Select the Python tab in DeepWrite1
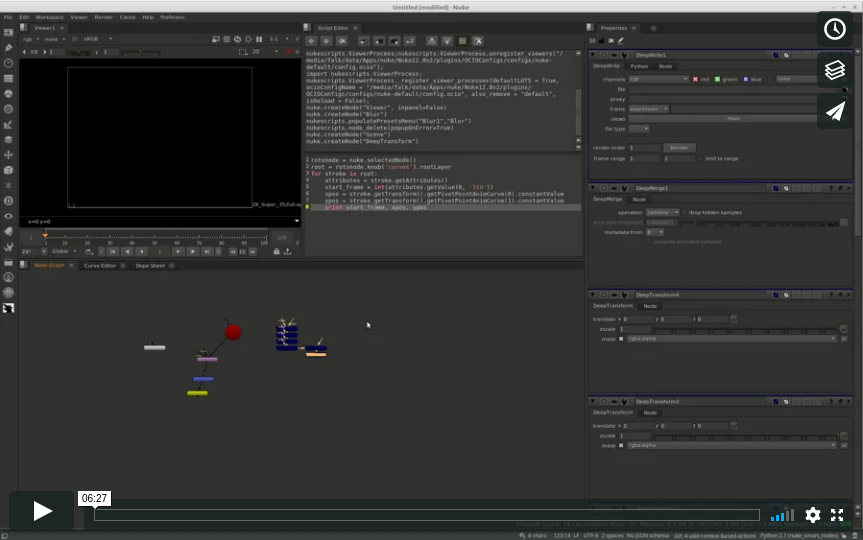Viewport: 863px width, 540px height. coord(639,66)
